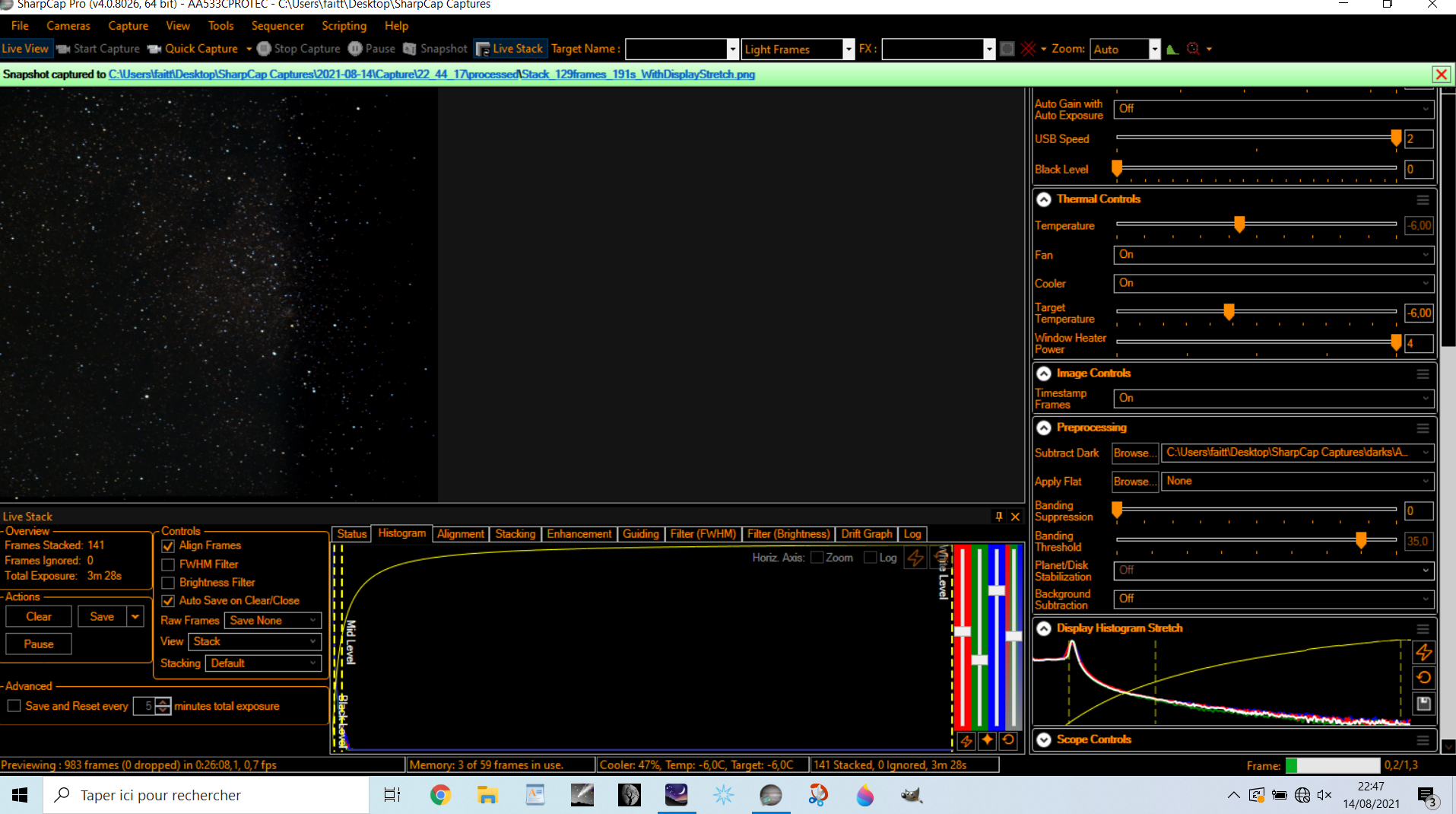The height and width of the screenshot is (814, 1456).
Task: Open File Explorer from the taskbar
Action: (487, 795)
